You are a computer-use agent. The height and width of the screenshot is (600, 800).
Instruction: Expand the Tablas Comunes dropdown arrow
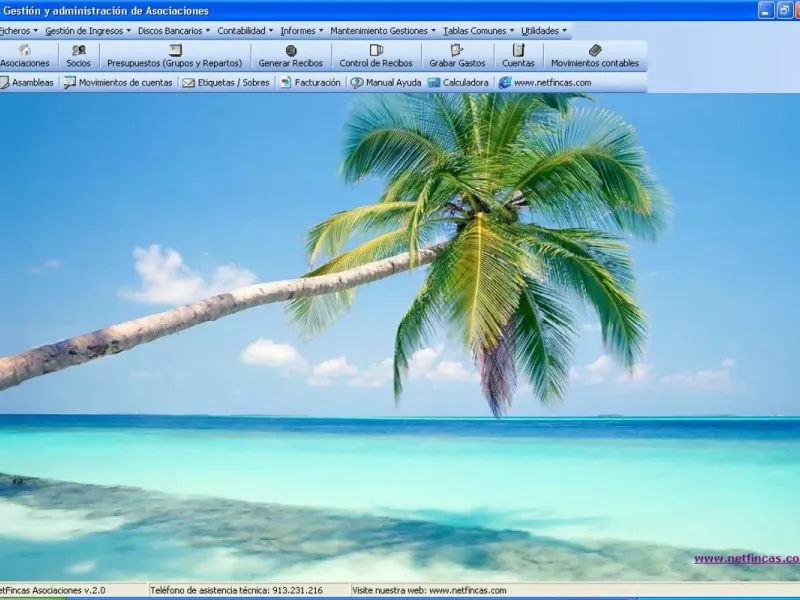[512, 31]
